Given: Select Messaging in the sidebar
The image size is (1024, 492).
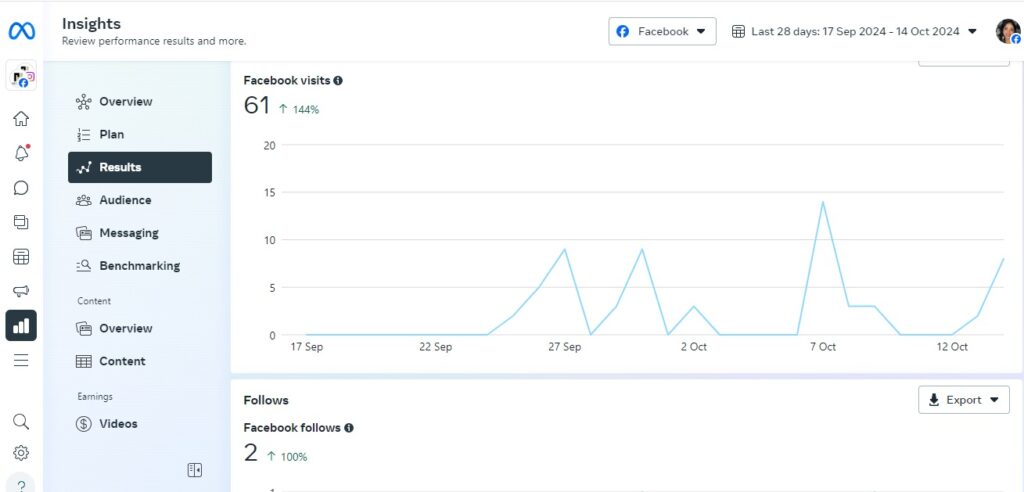Looking at the screenshot, I should point(128,233).
